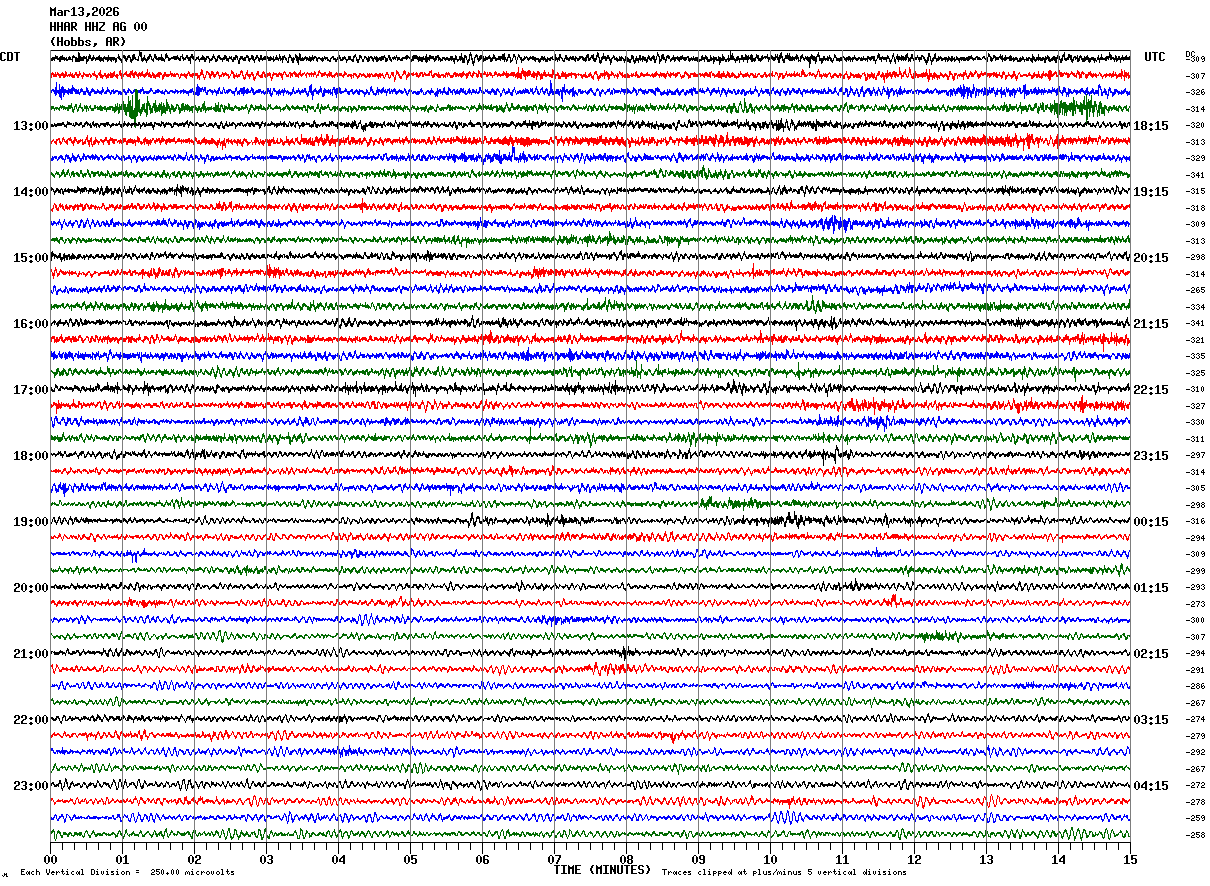This screenshot has width=1210, height=886.
Task: Select the 21:00 CDT time label
Action: (31, 654)
